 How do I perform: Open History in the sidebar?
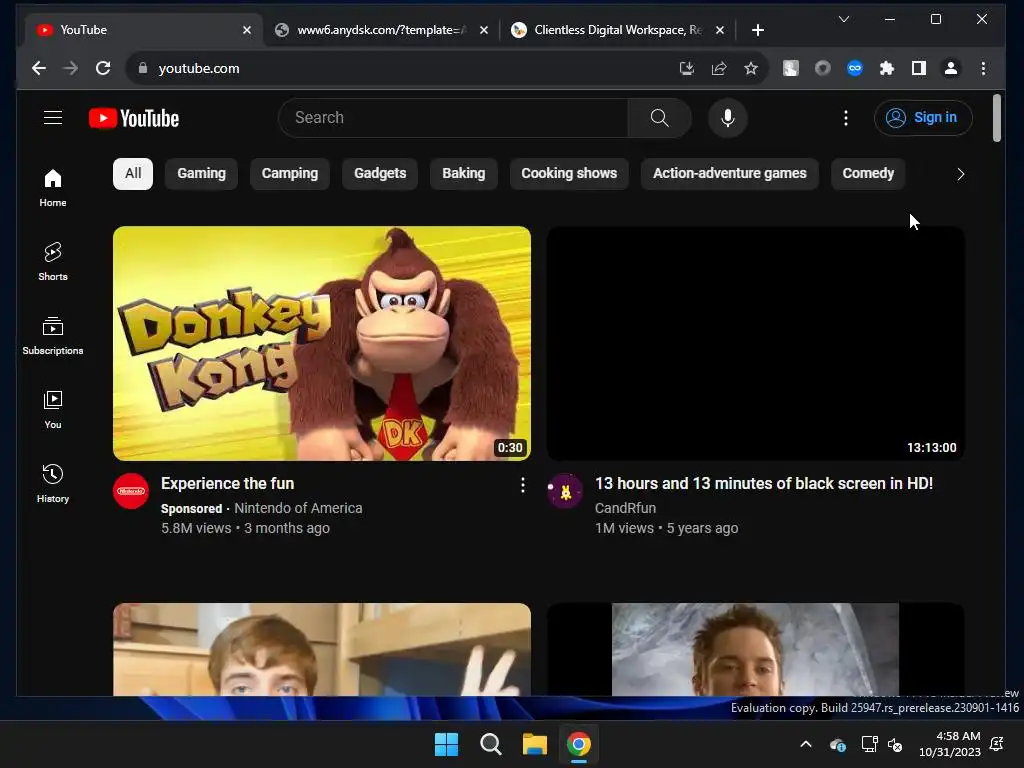tap(53, 483)
